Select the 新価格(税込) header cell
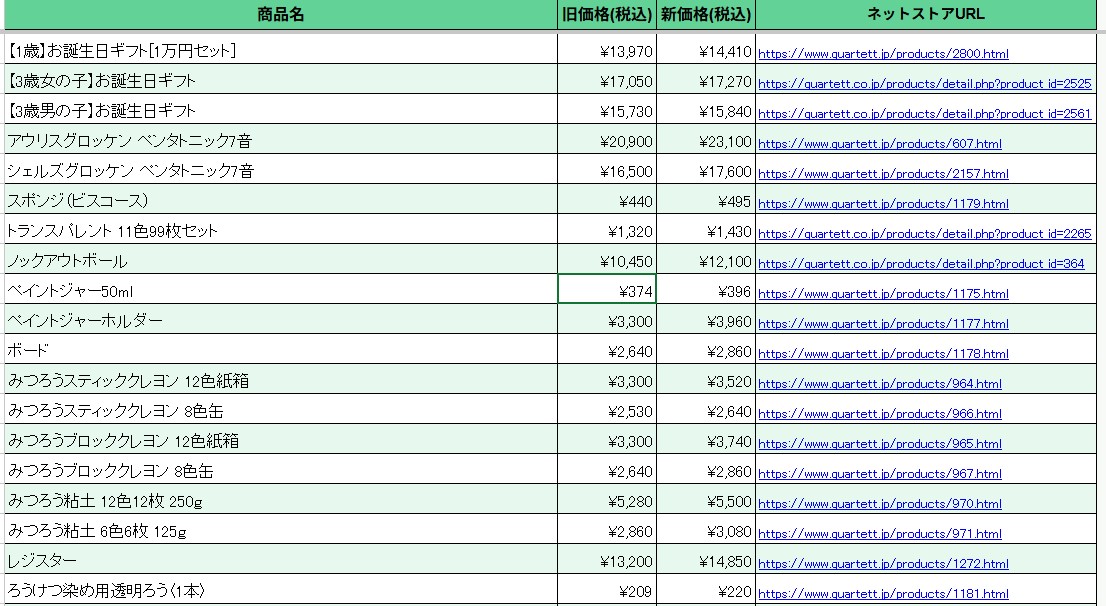1106x606 pixels. tap(705, 15)
